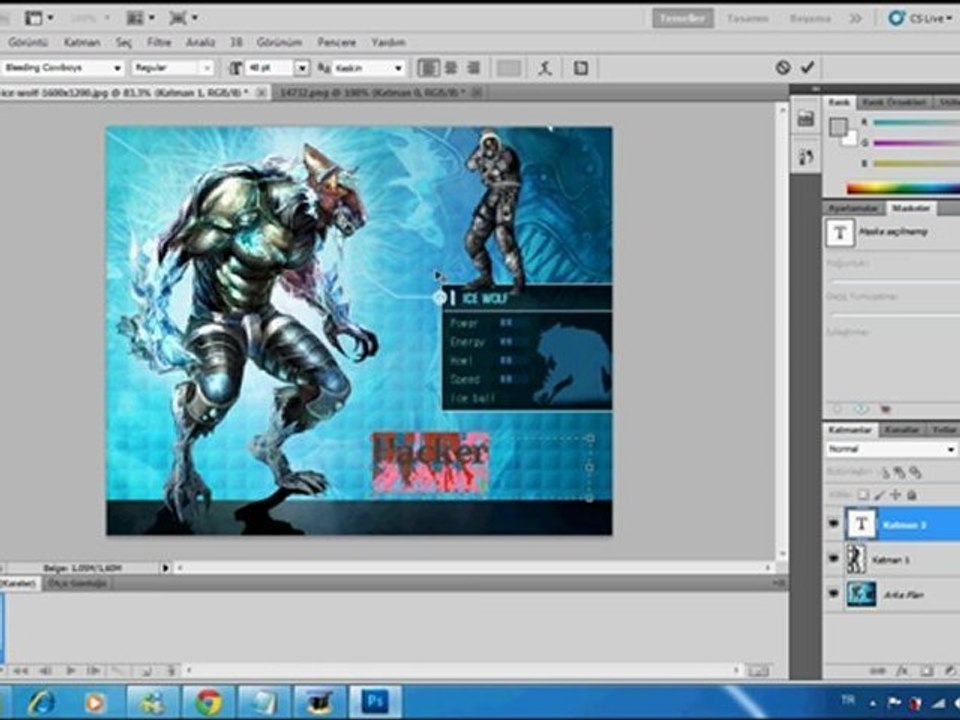Viewport: 960px width, 720px height.
Task: Open the view extras dropdown
Action: coord(38,18)
